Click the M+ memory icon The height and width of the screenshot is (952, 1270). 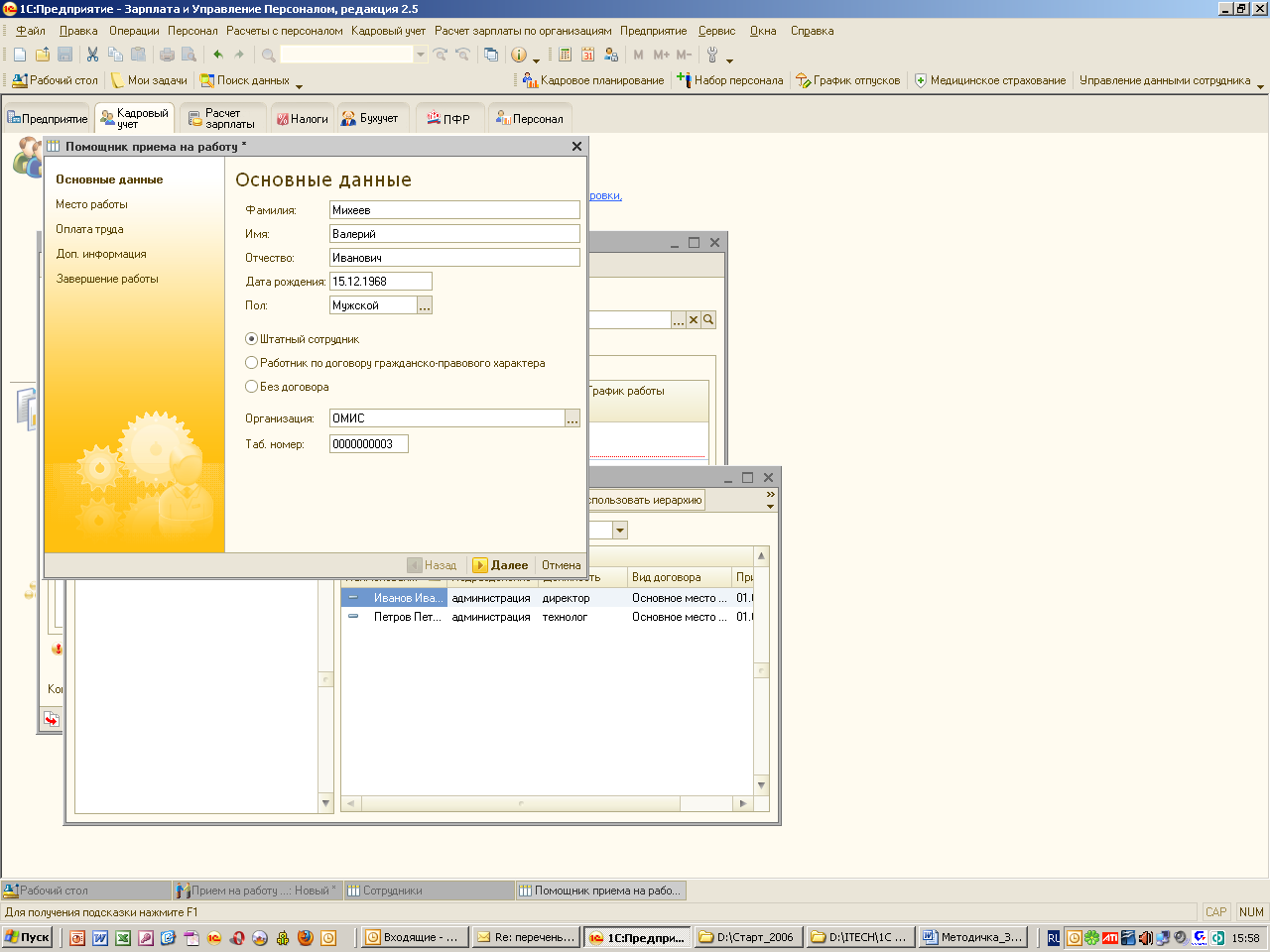click(x=662, y=55)
